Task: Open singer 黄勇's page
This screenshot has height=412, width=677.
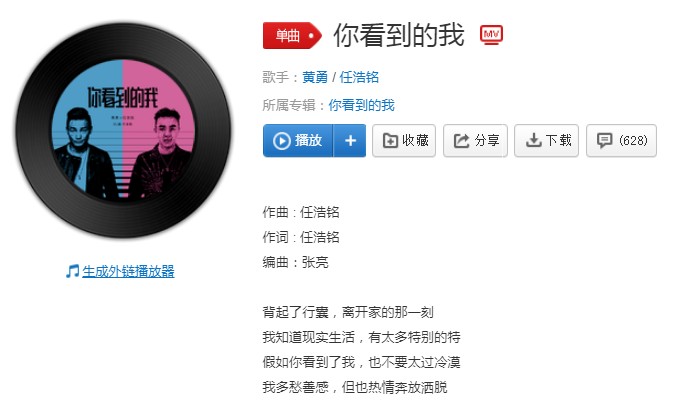Action: (315, 77)
